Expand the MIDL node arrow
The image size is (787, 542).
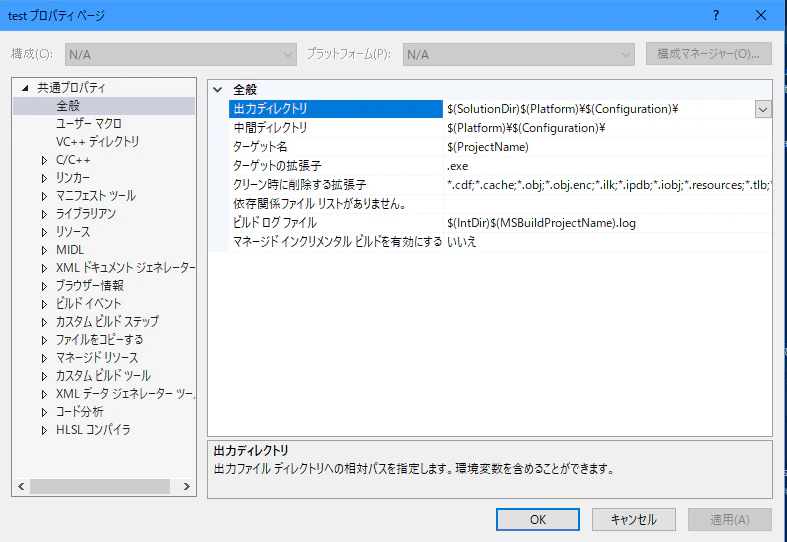[45, 250]
